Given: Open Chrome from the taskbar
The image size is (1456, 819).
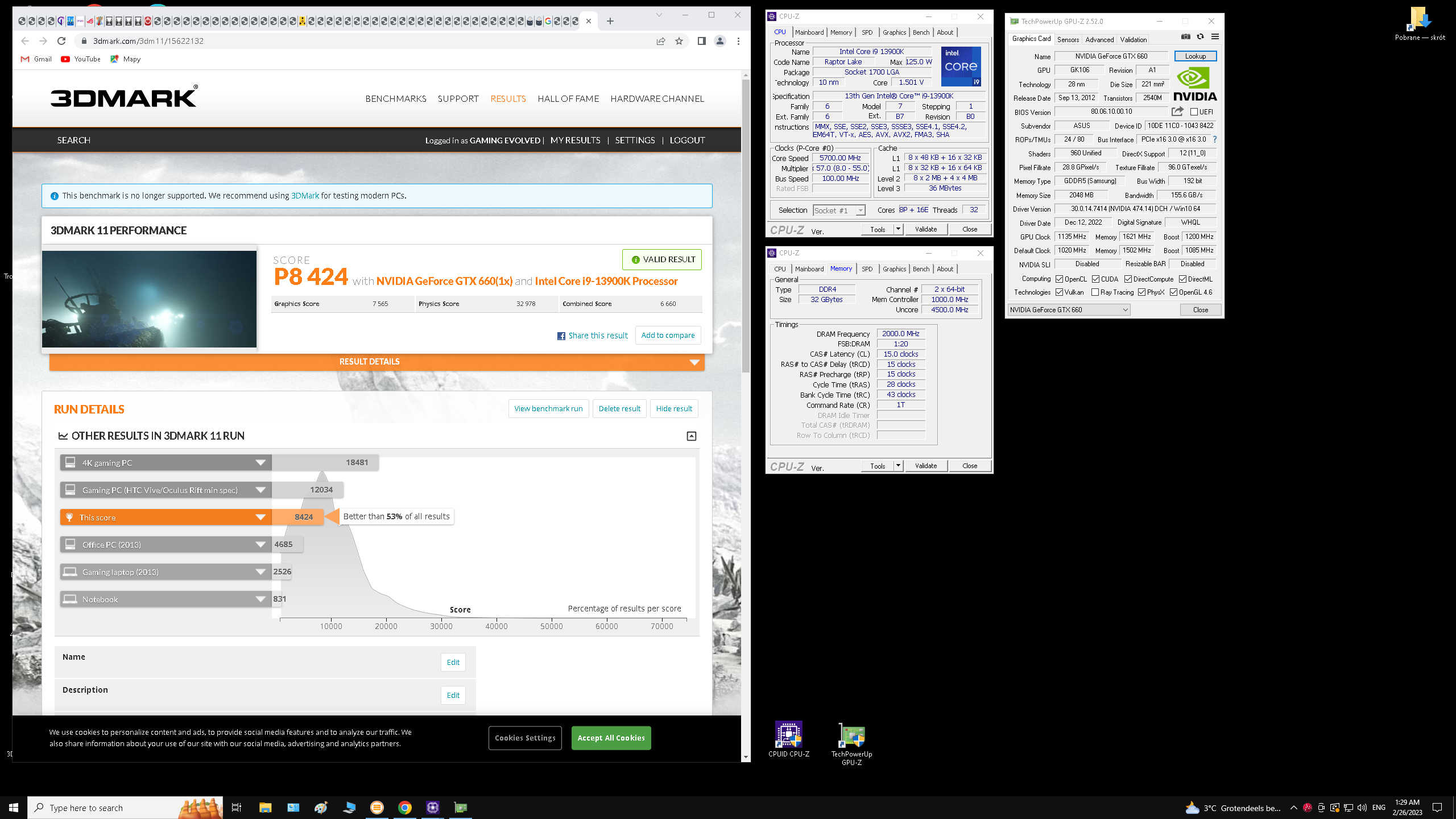Looking at the screenshot, I should pyautogui.click(x=404, y=808).
